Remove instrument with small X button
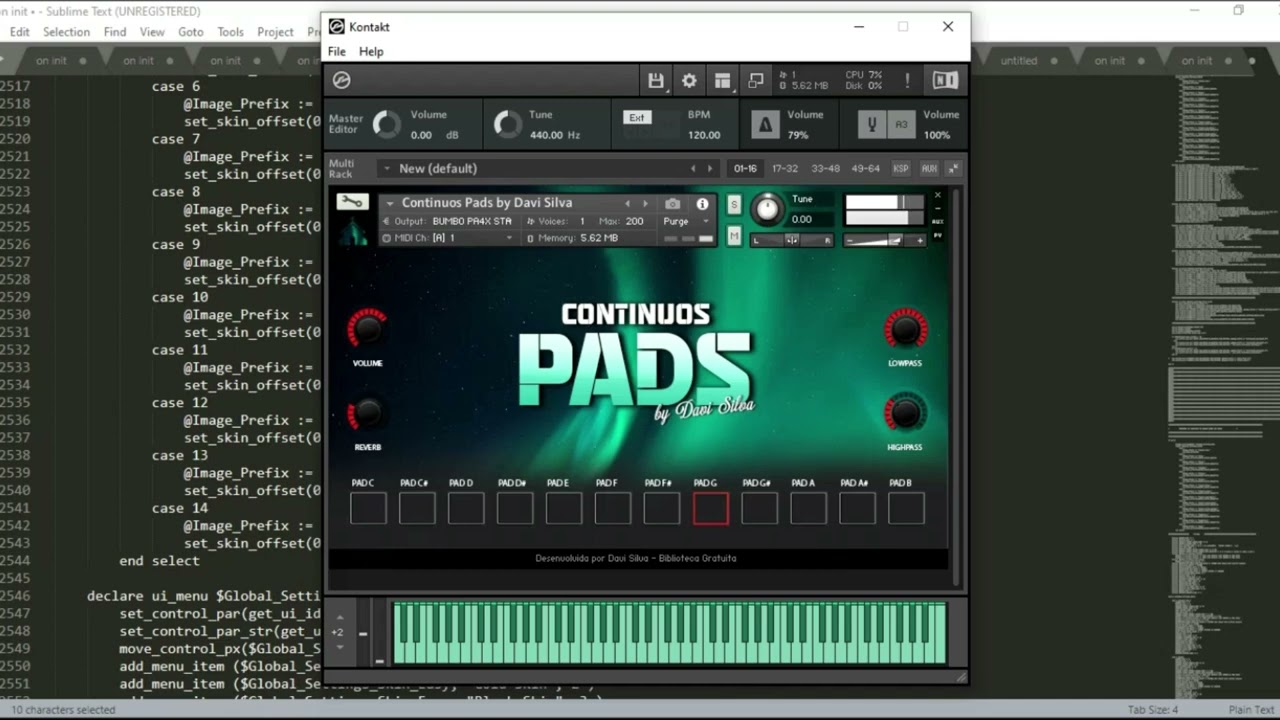This screenshot has height=720, width=1280. pyautogui.click(x=937, y=195)
